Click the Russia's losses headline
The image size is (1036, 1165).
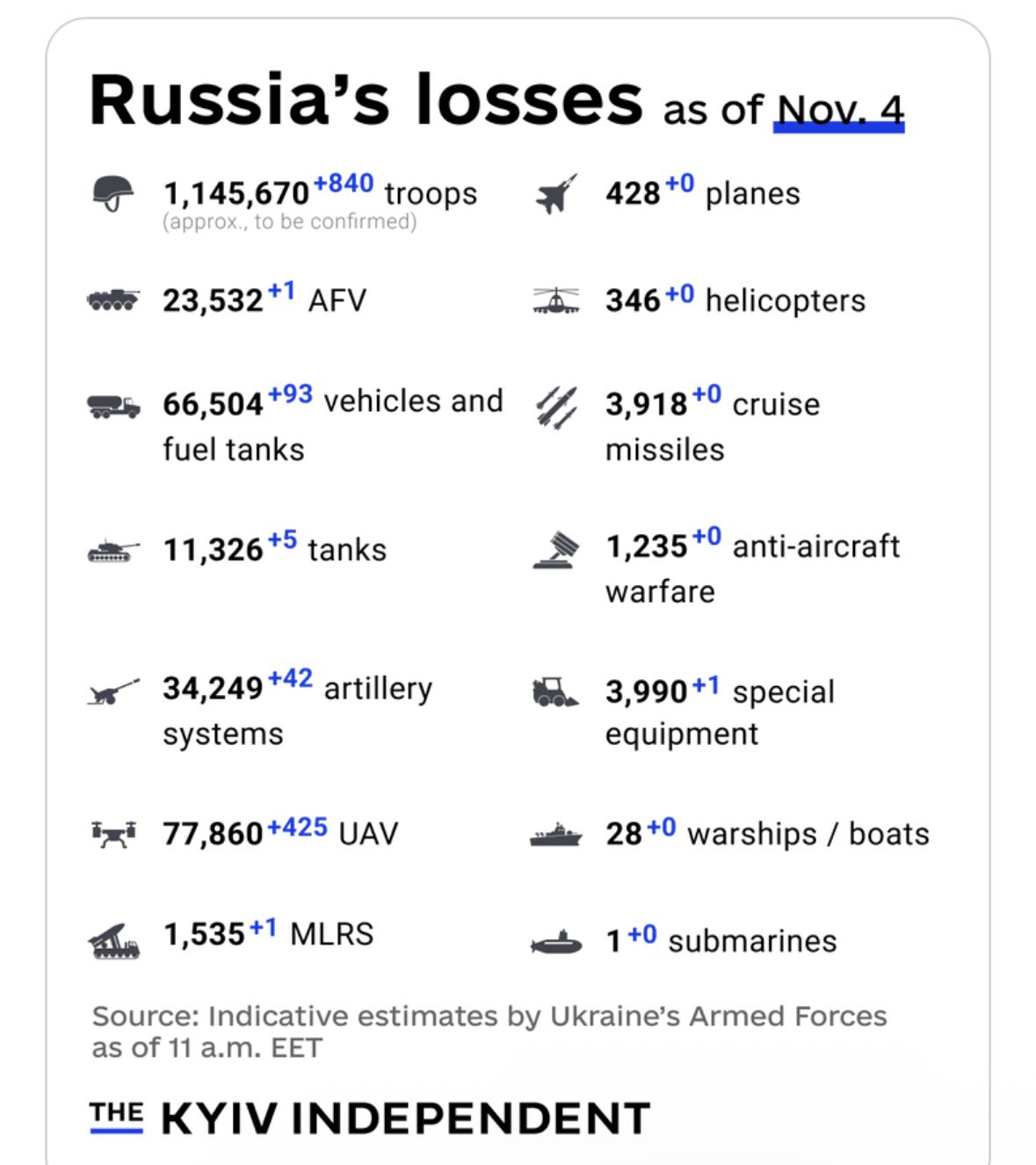366,99
